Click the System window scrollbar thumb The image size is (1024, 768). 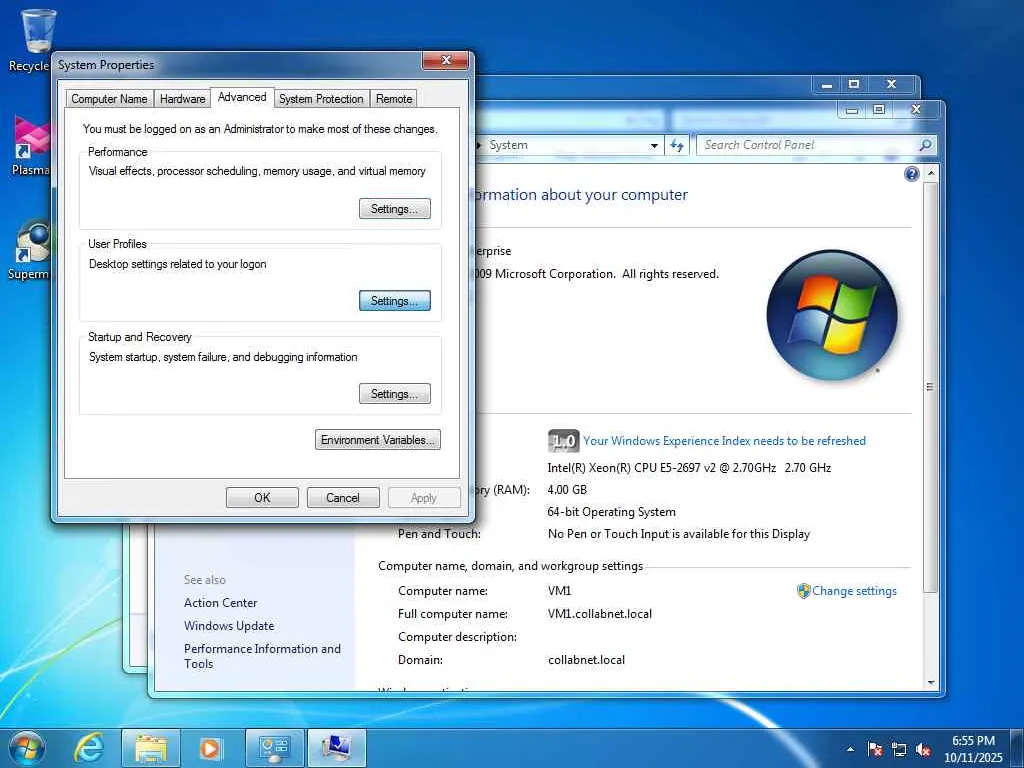click(x=931, y=387)
